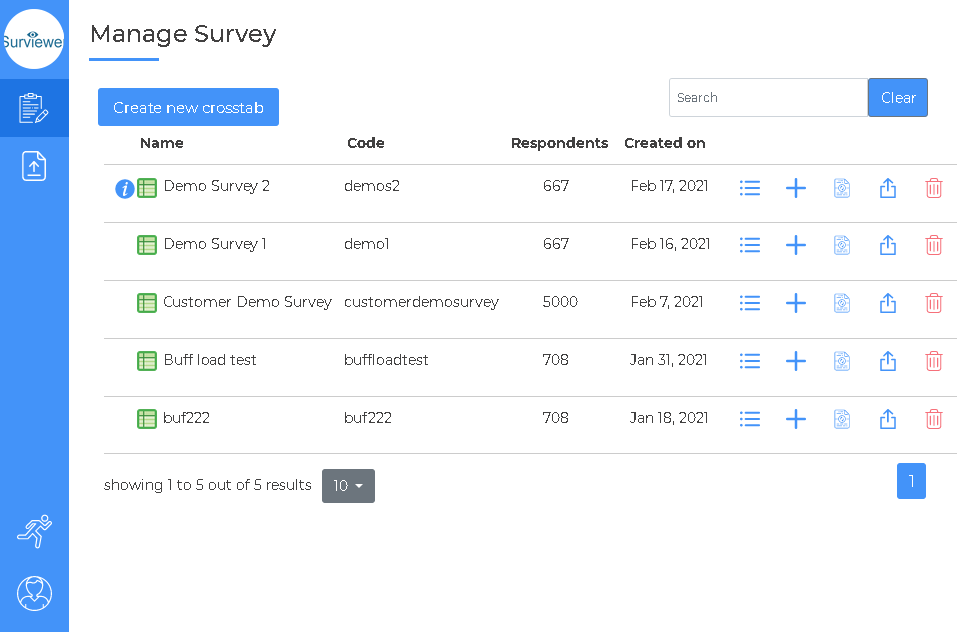The height and width of the screenshot is (632, 957).
Task: Click the spreadsheet icon for Customer Demo Survey
Action: tap(146, 303)
